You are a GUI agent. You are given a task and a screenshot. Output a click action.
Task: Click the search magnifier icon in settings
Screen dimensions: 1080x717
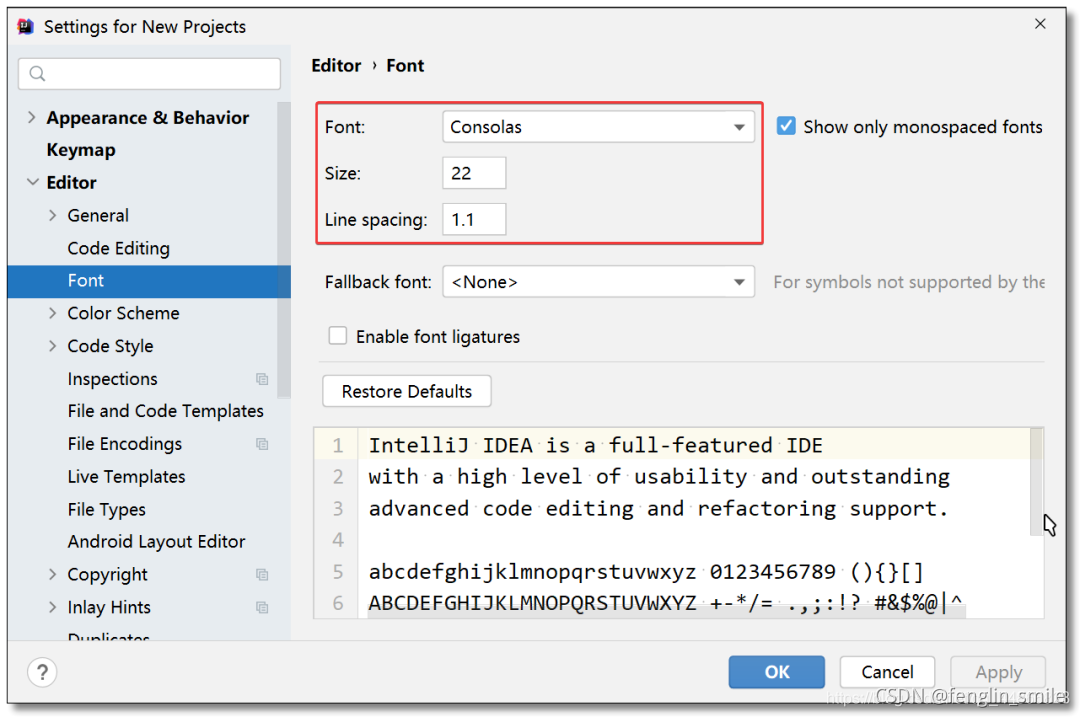pos(38,74)
